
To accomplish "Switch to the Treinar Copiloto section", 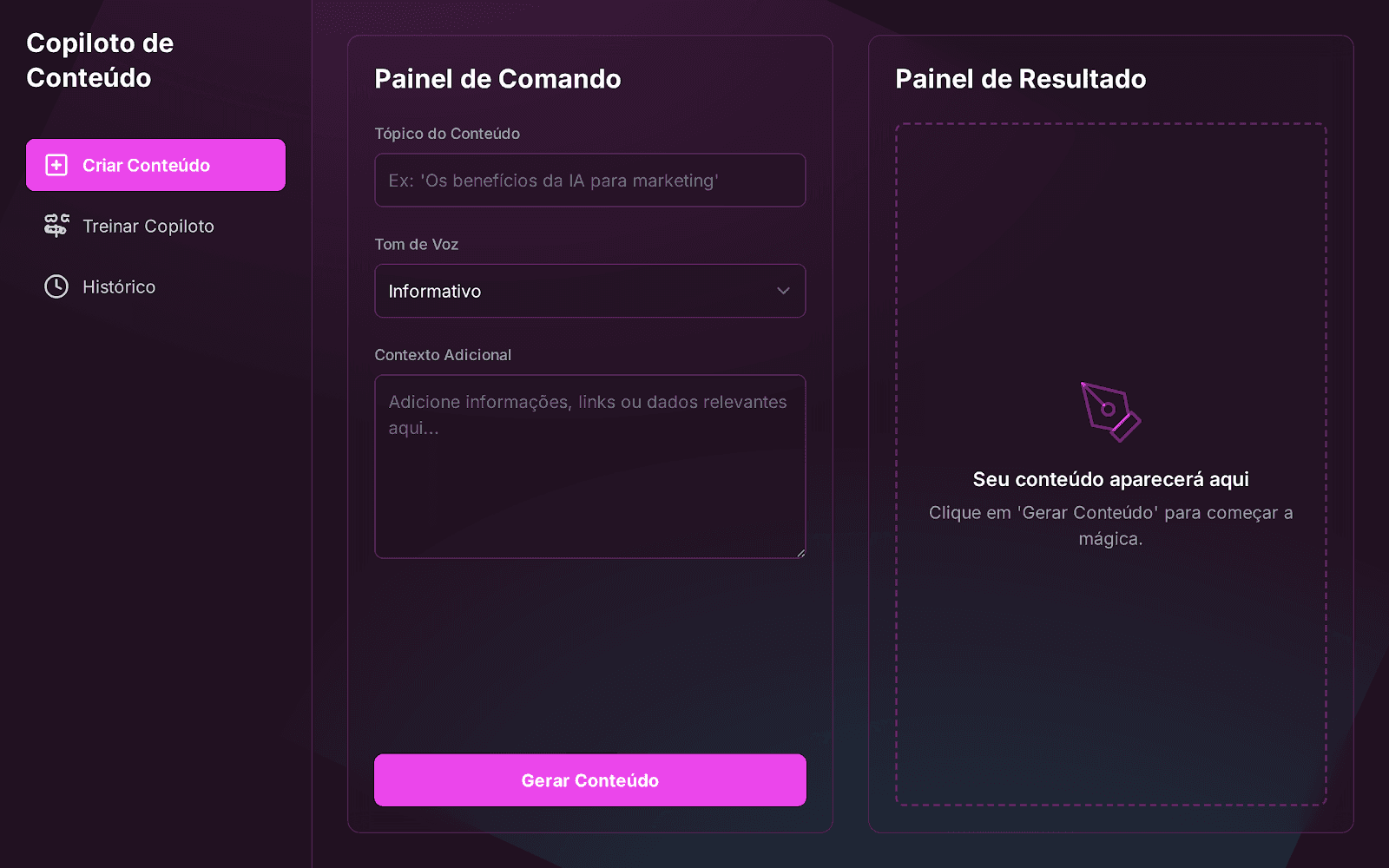I will click(x=148, y=226).
